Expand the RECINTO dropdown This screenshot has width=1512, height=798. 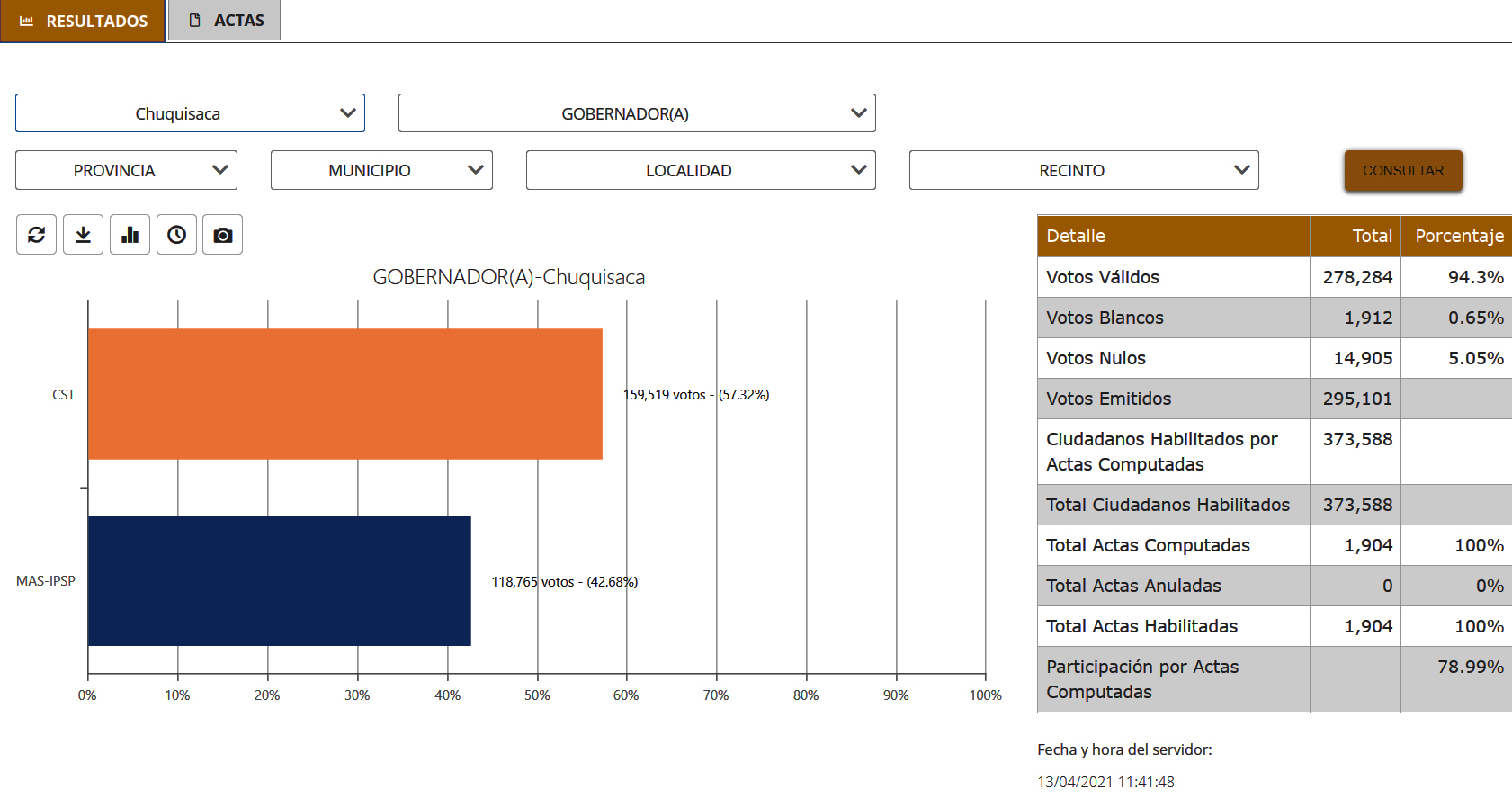[1083, 170]
